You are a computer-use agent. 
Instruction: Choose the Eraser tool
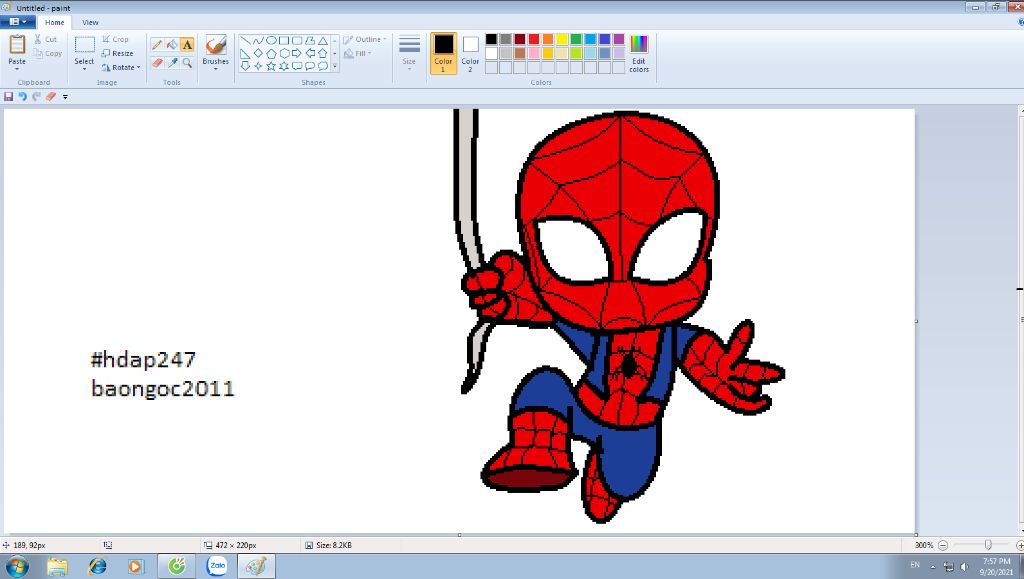click(157, 63)
